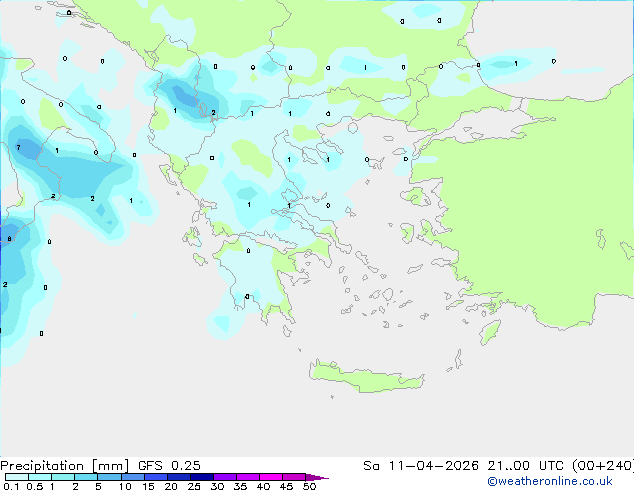
Task: Click the '21..00 UTC' time text
Action: 525,466
